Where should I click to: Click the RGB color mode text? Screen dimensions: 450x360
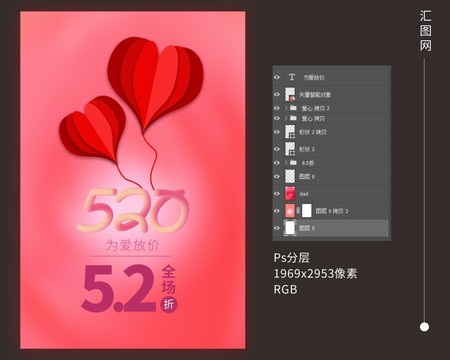point(285,289)
